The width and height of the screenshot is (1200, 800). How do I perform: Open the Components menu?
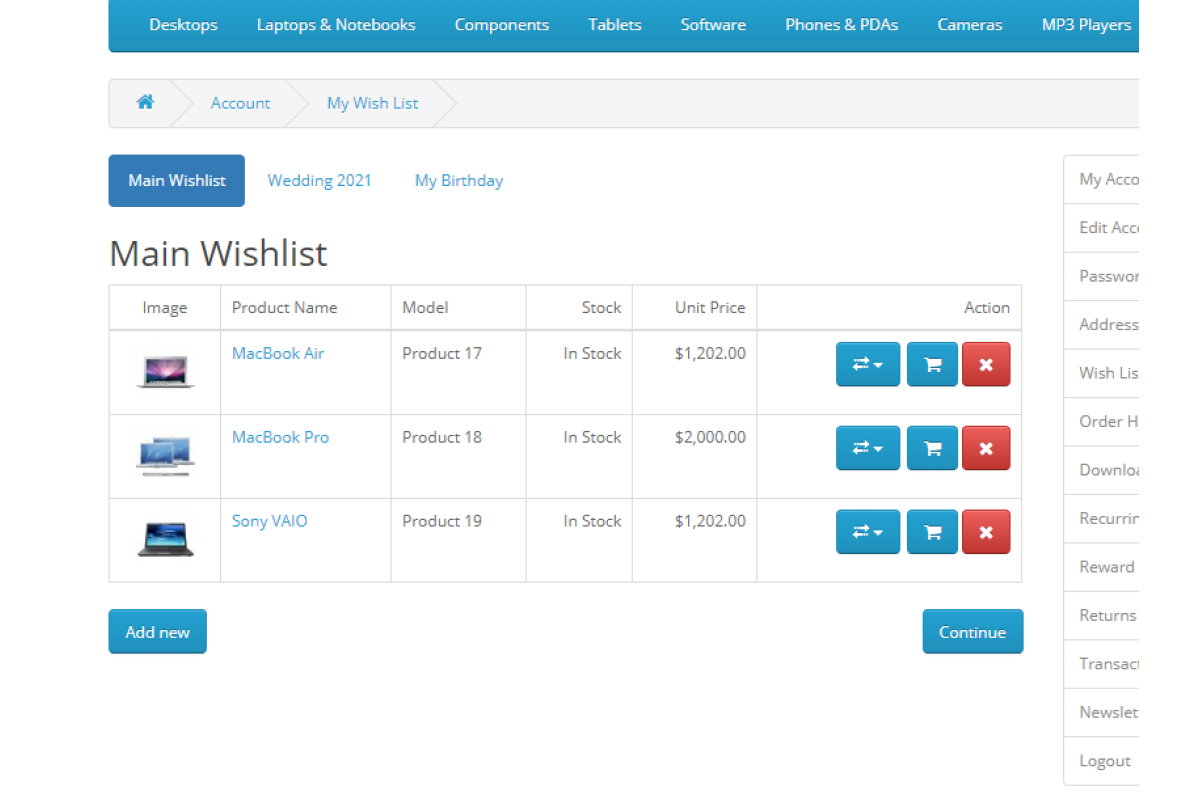click(501, 25)
